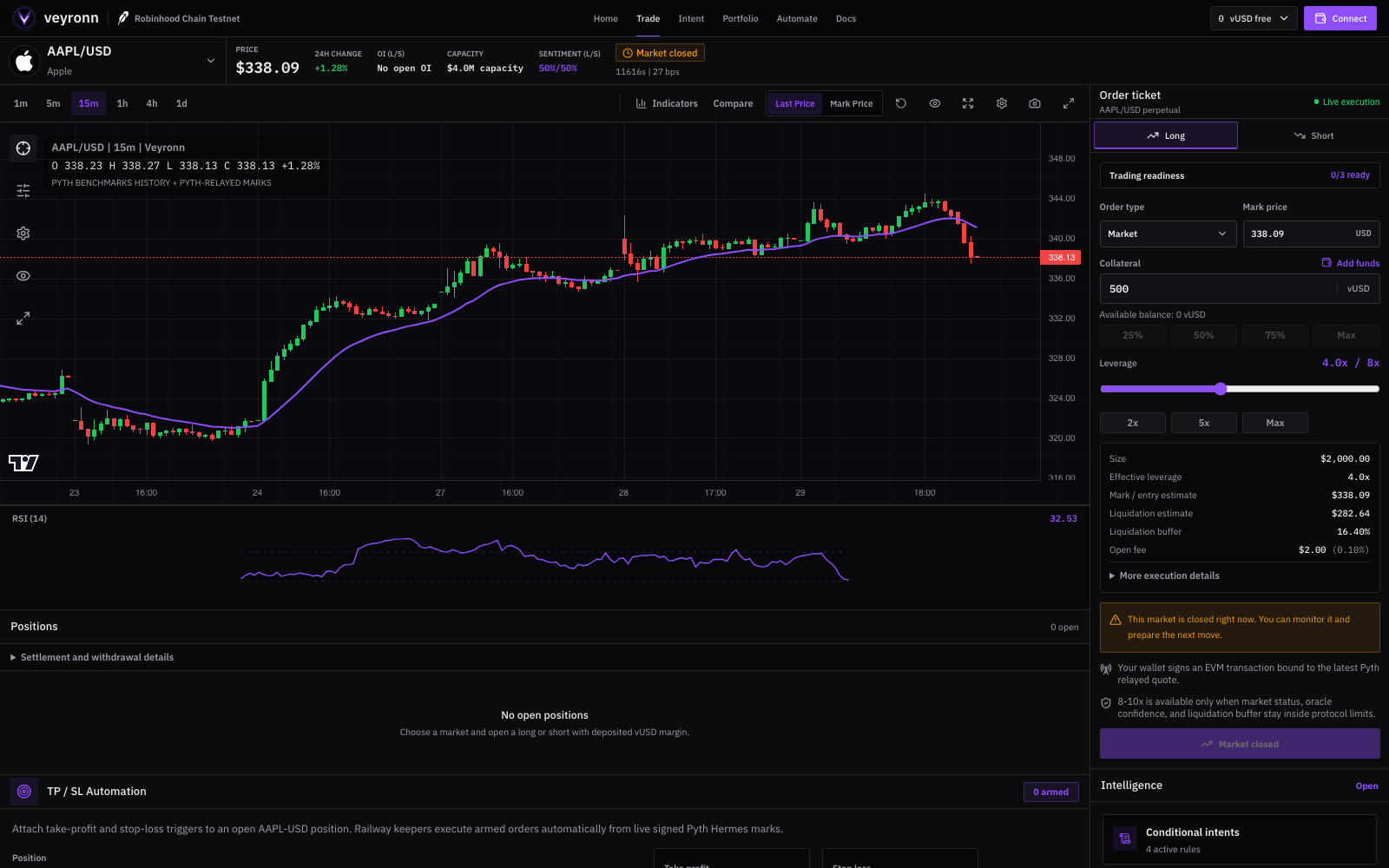Click the red 338.13 price label on the axis

coord(1060,257)
